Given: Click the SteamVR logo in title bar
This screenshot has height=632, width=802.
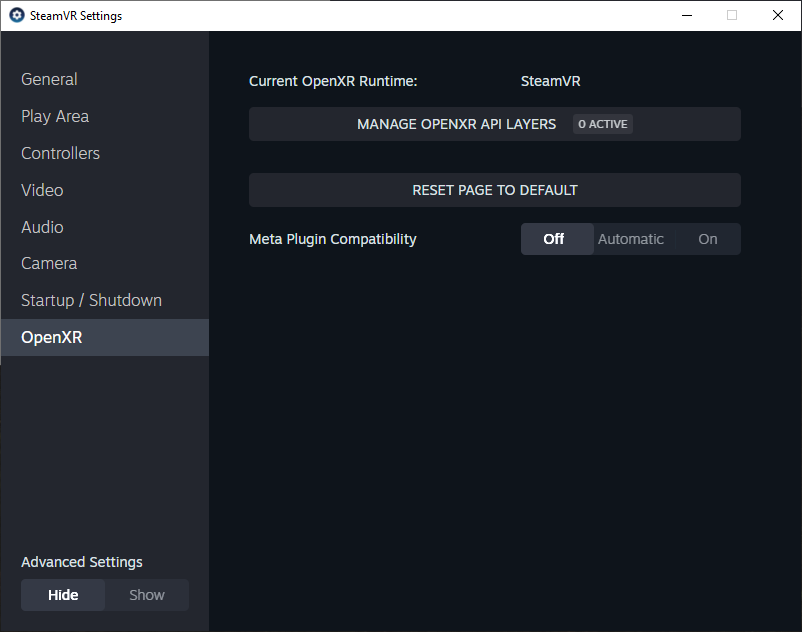Looking at the screenshot, I should pos(17,15).
